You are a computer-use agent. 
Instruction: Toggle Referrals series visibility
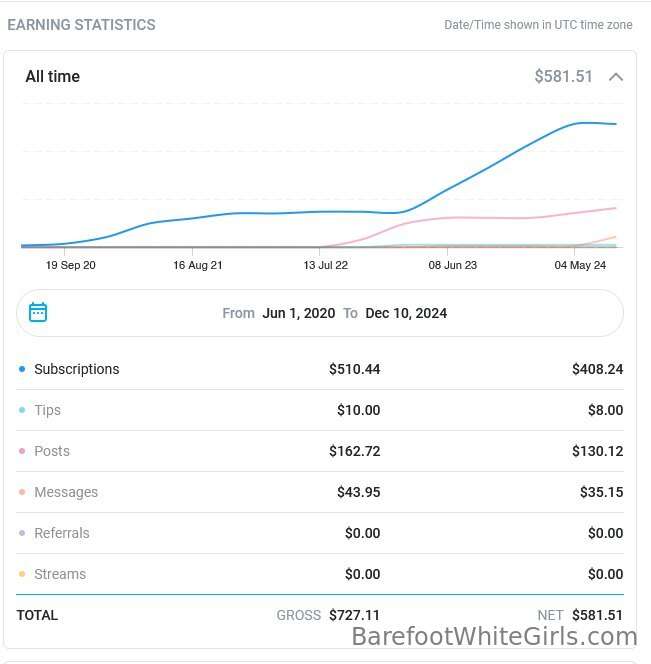pos(62,533)
